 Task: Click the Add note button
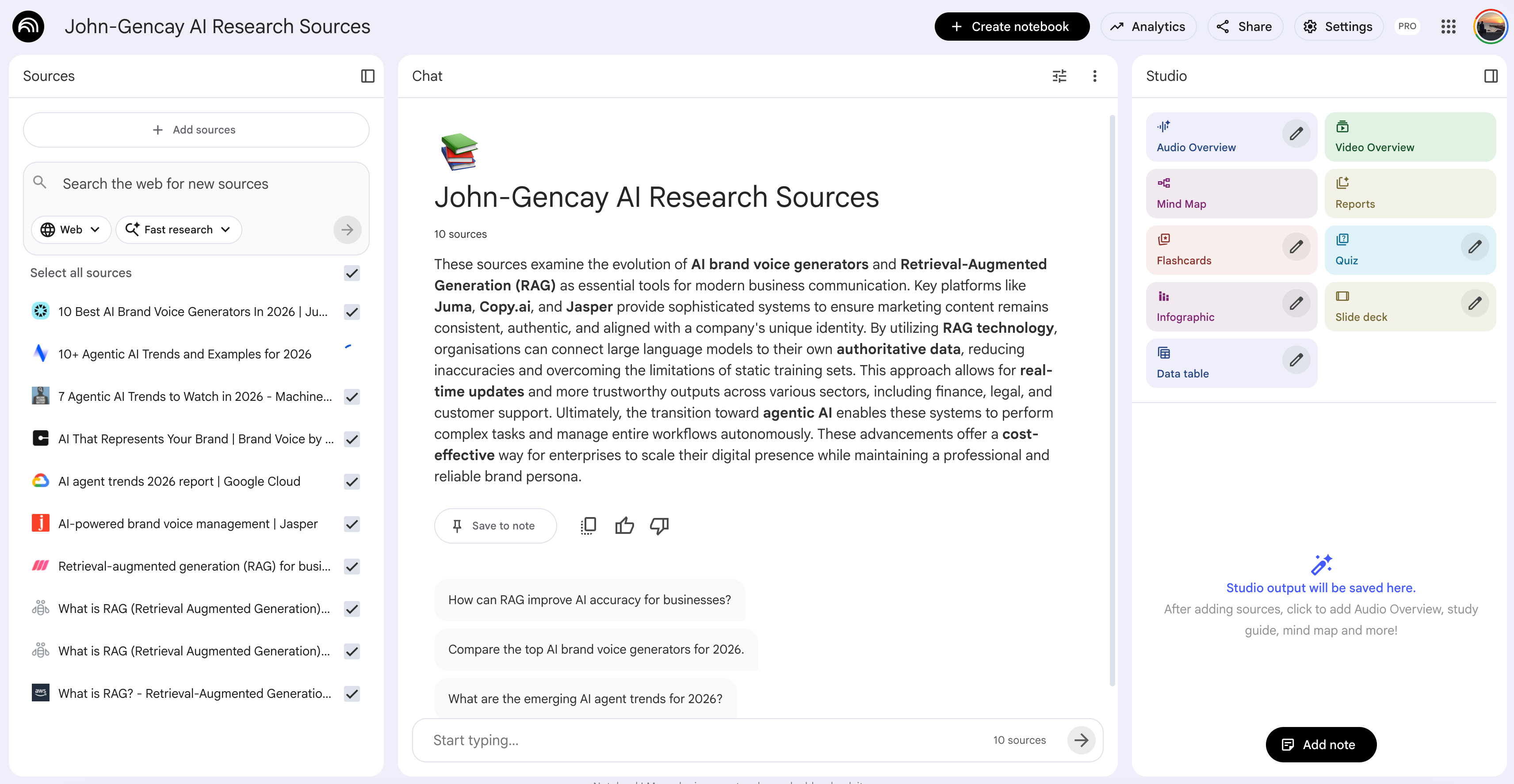click(1321, 744)
